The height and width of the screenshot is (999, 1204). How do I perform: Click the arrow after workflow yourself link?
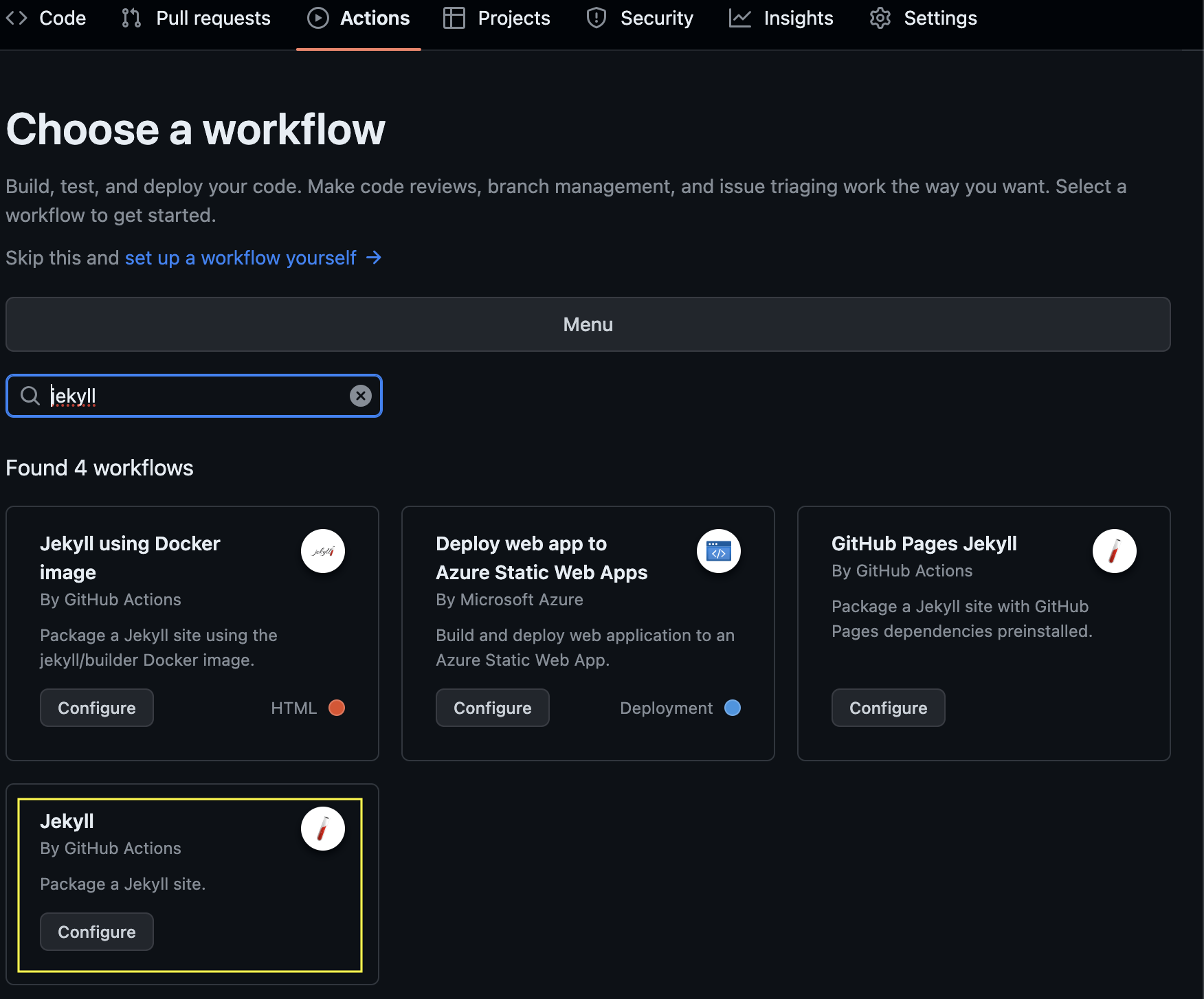point(374,258)
